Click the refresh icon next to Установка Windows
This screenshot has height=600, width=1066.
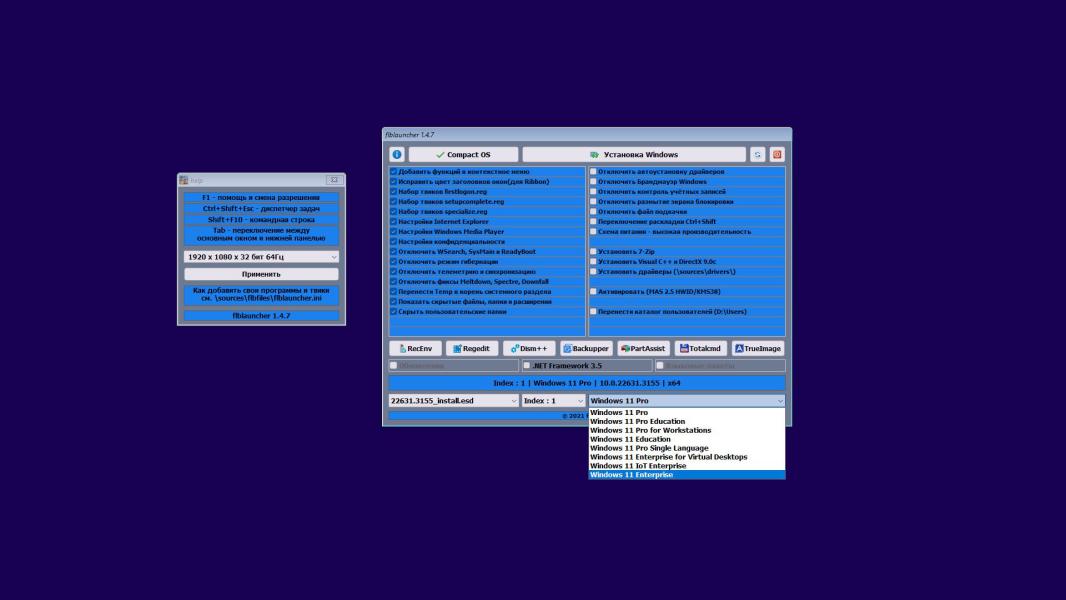pos(758,155)
